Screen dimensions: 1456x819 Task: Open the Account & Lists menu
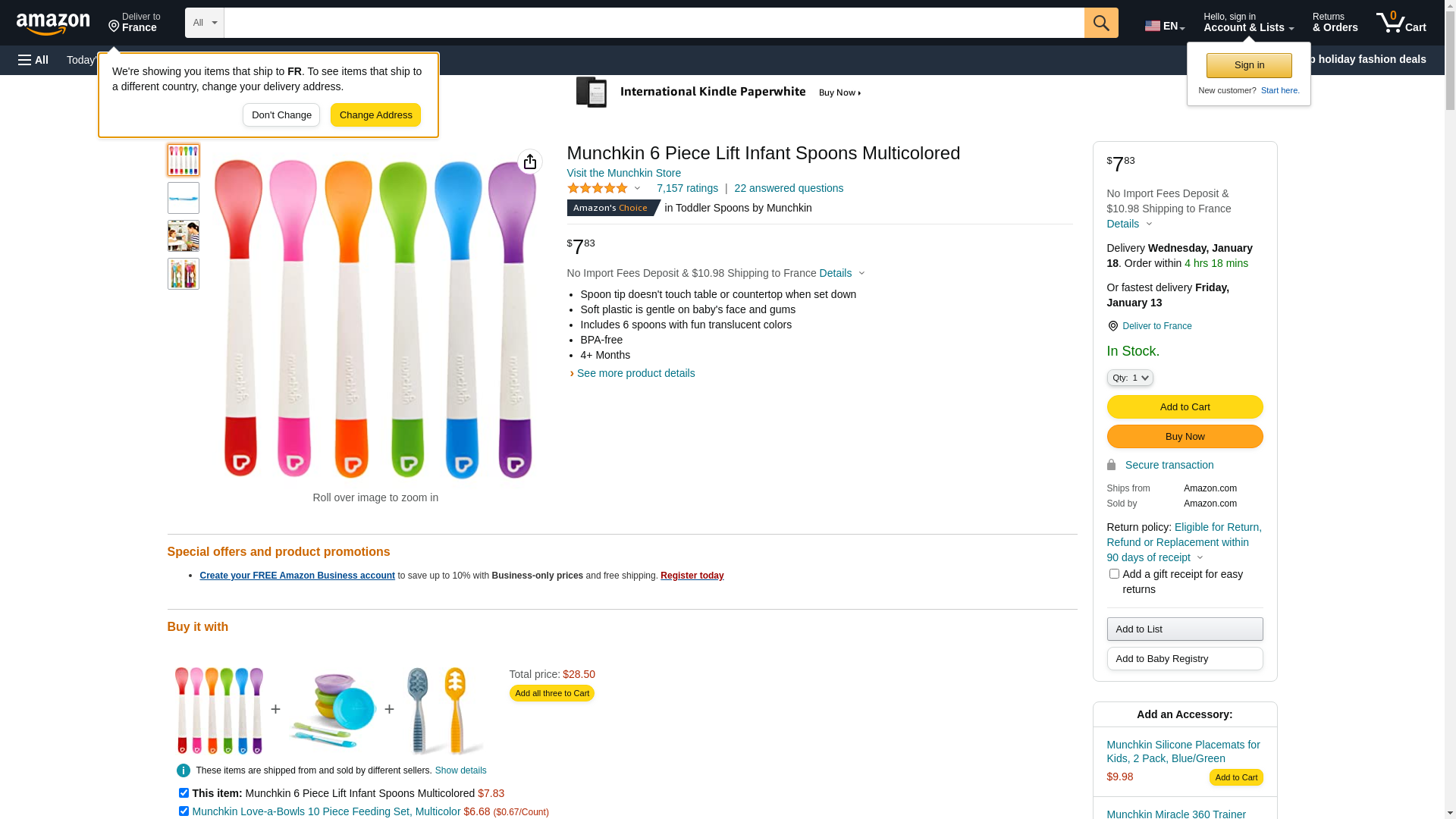(1248, 23)
